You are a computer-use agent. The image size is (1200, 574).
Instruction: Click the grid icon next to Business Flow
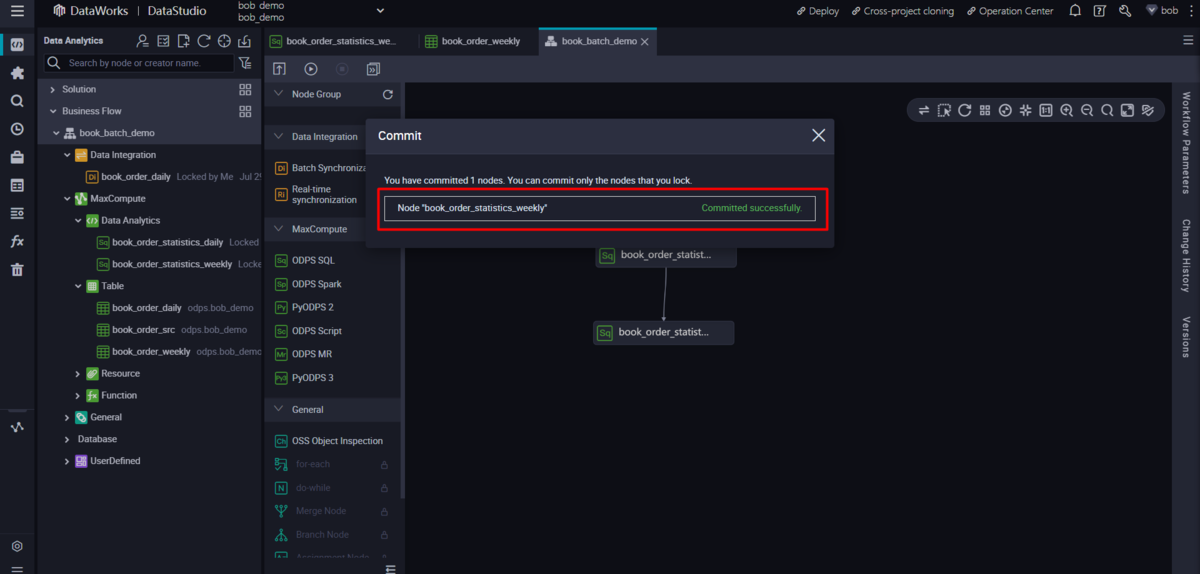[x=245, y=111]
